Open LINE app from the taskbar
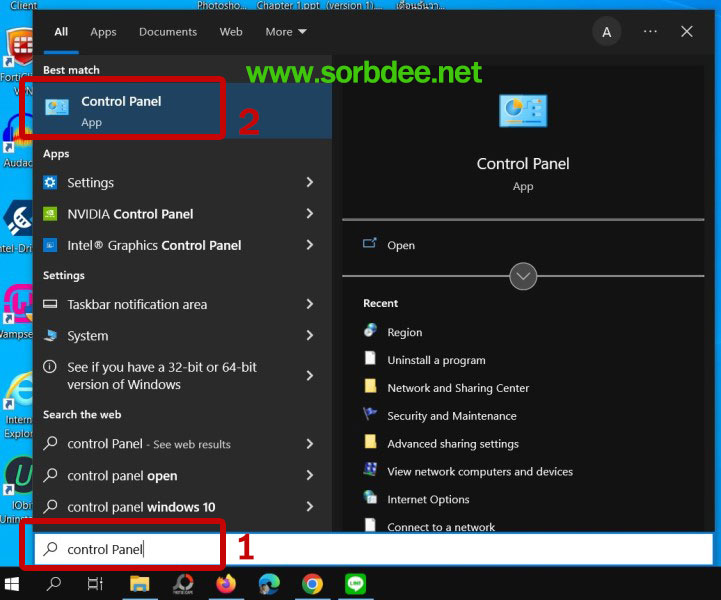This screenshot has height=600, width=721. click(x=355, y=584)
